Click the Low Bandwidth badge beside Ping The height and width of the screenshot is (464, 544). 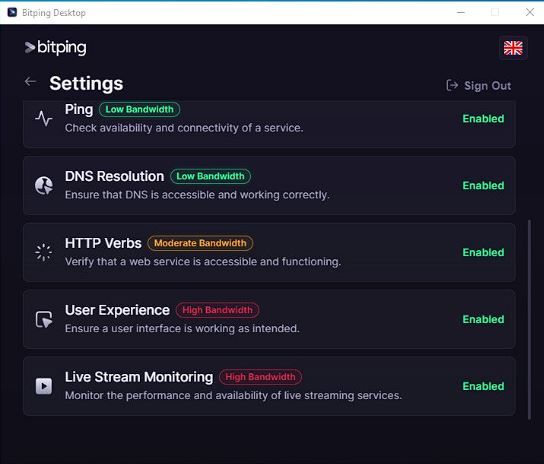(x=139, y=109)
